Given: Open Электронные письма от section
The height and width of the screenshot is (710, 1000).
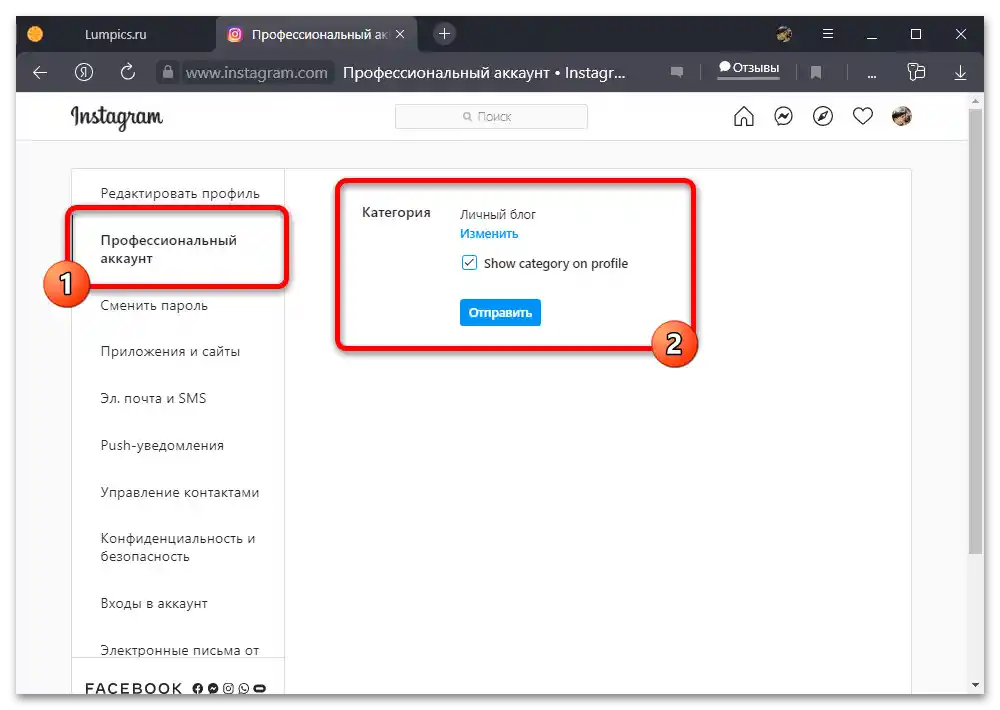Looking at the screenshot, I should click(x=180, y=650).
